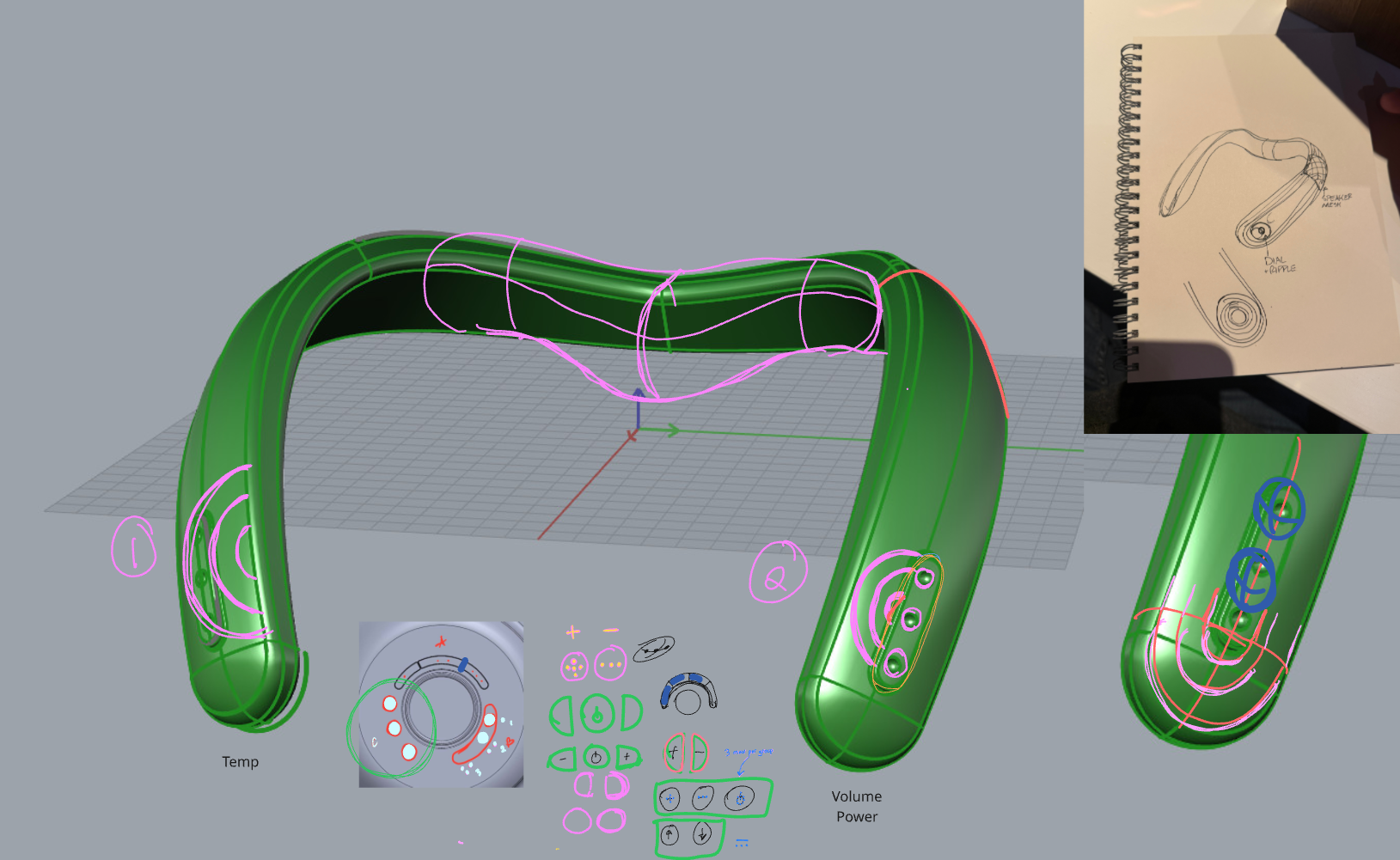Select the orange plus control sketch
1400x860 pixels.
pyautogui.click(x=572, y=630)
